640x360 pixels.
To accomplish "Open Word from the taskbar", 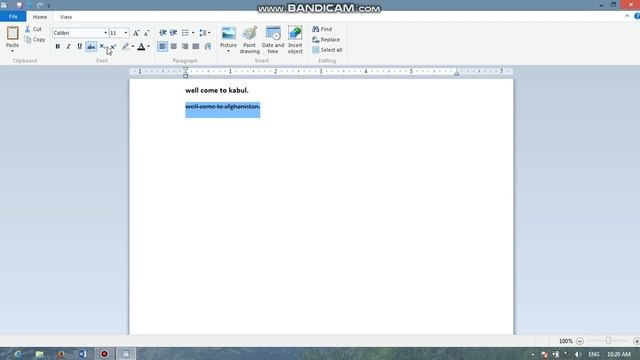I will (x=83, y=354).
